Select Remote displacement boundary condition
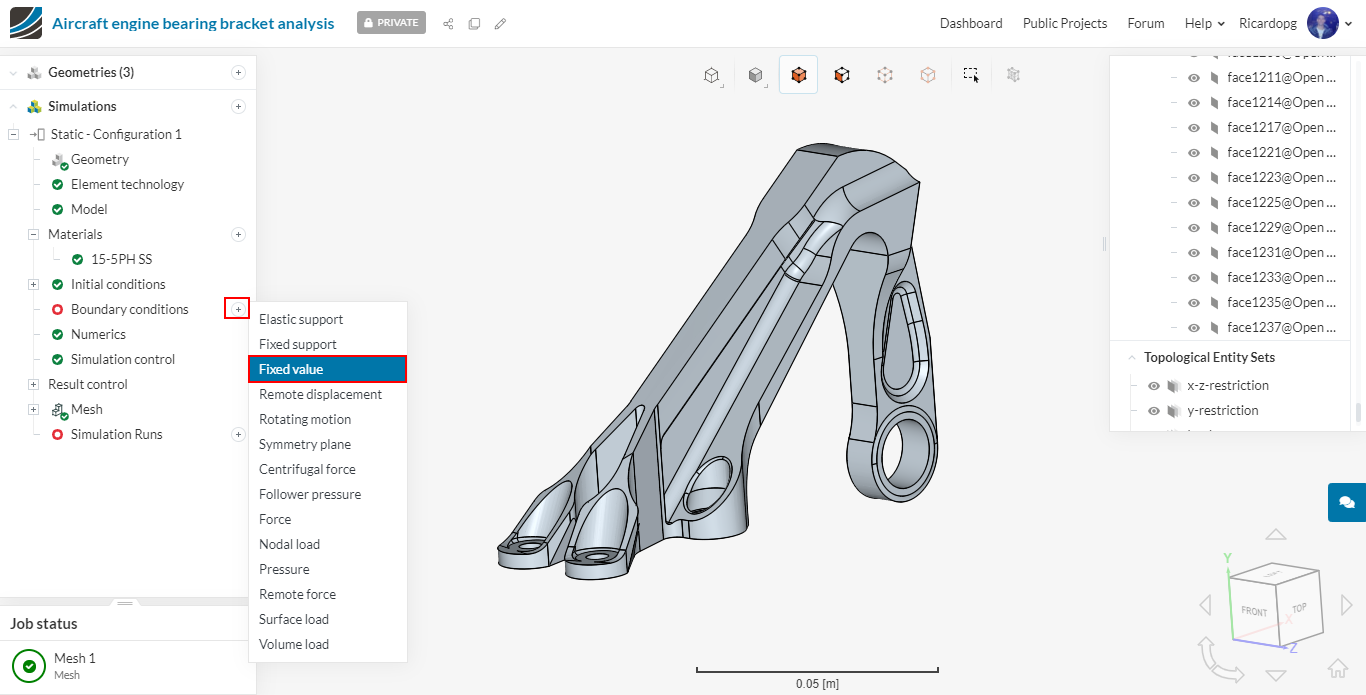Viewport: 1366px width, 695px height. pyautogui.click(x=320, y=394)
